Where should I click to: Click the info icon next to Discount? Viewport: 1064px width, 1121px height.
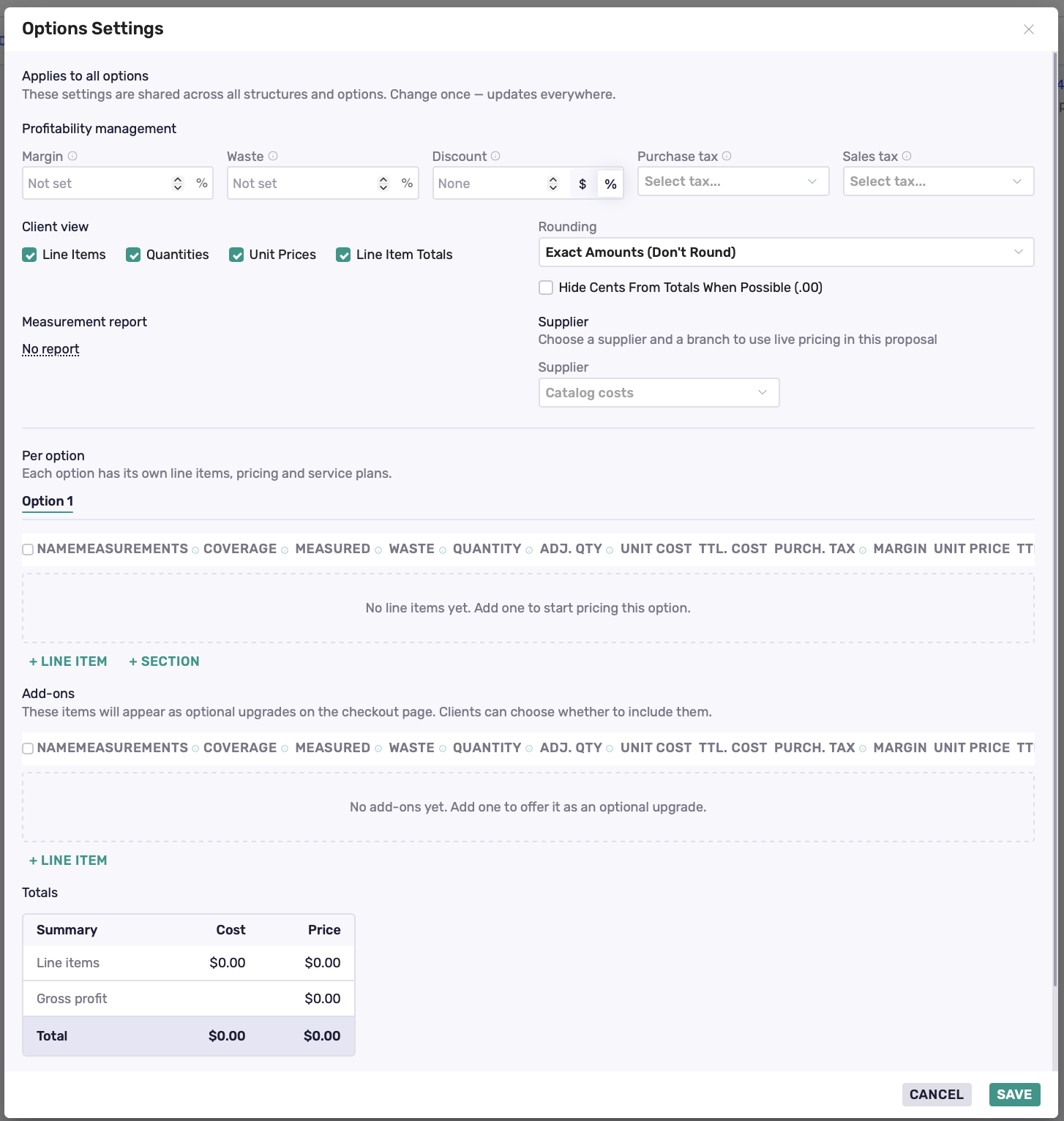(495, 156)
